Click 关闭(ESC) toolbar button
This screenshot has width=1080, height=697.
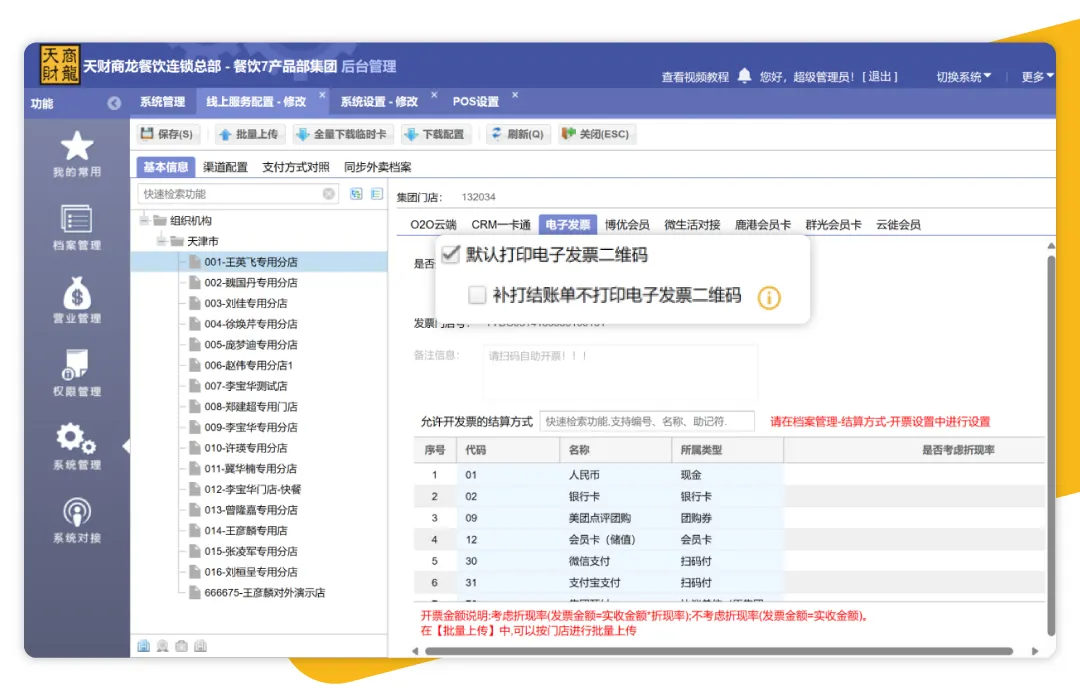tap(596, 134)
